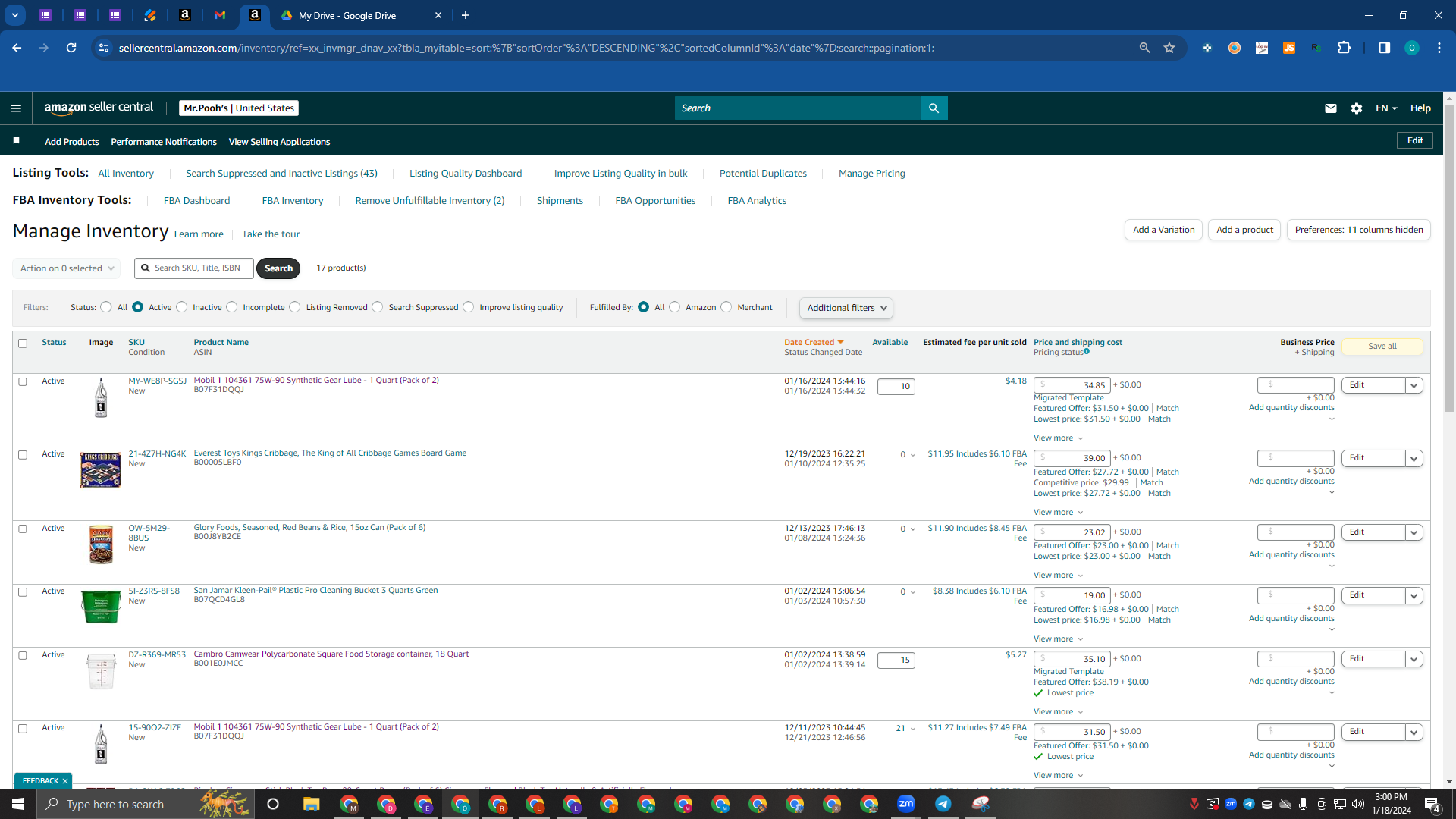The height and width of the screenshot is (819, 1456).
Task: Open Chrome three-dot menu
Action: 1439,48
